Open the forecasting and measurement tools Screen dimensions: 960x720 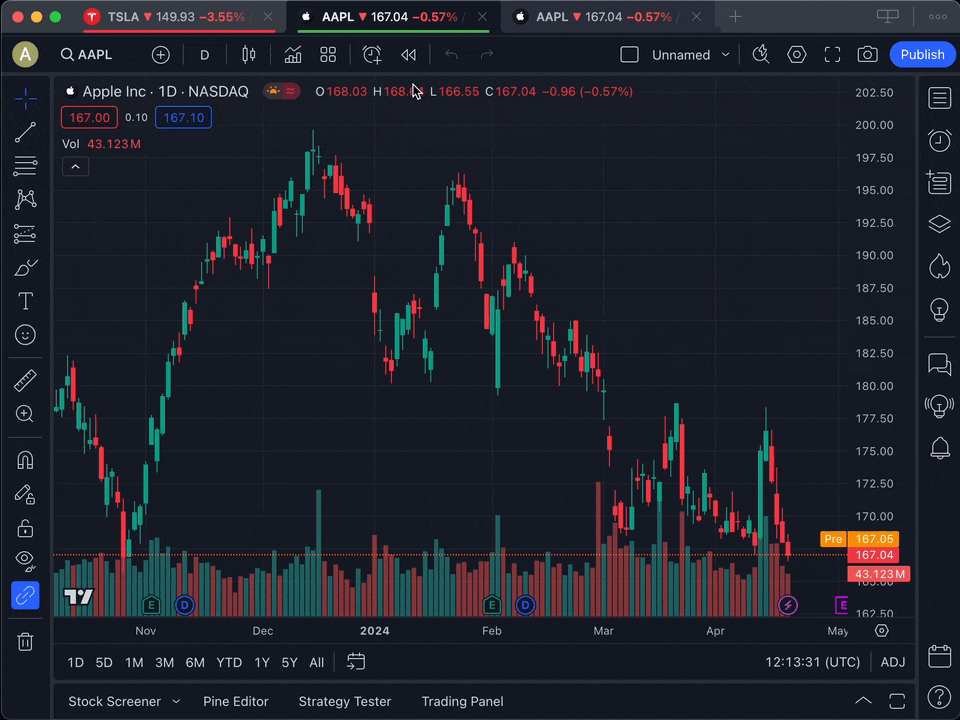[25, 234]
